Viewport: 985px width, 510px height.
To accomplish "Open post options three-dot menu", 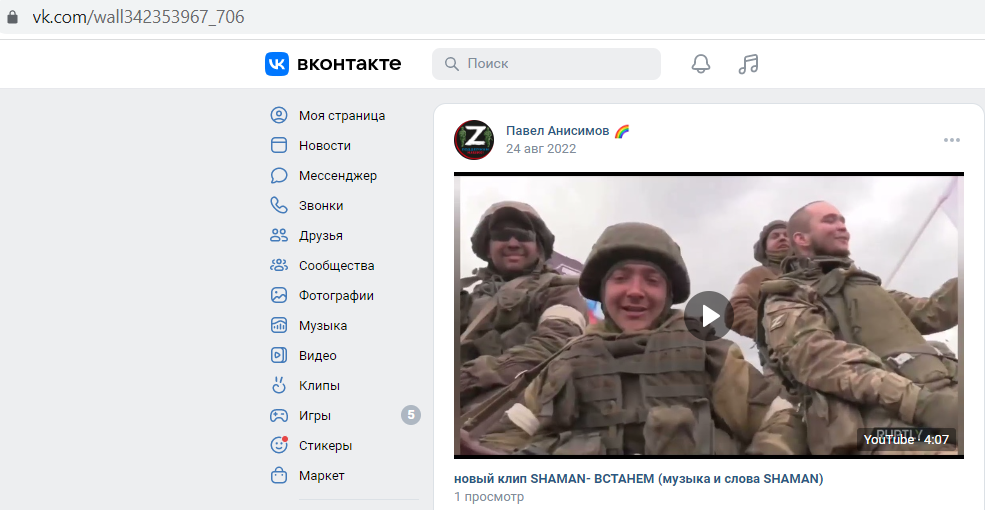I will point(952,140).
